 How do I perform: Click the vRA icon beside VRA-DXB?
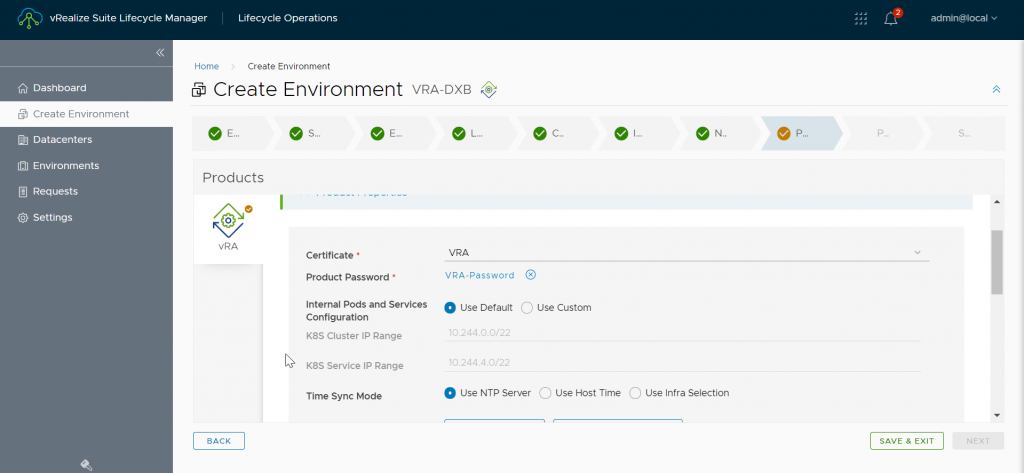coord(488,90)
